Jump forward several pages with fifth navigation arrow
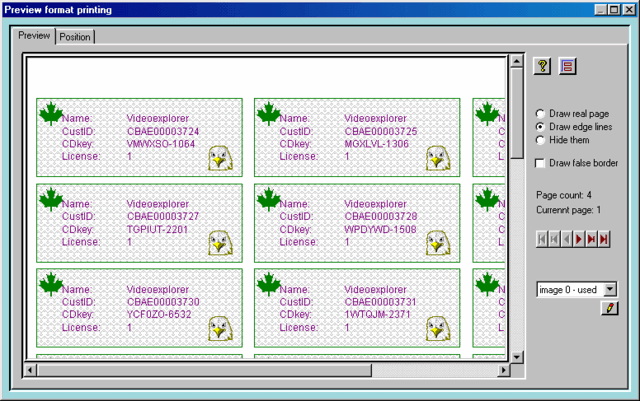This screenshot has width=640, height=401. (x=591, y=239)
